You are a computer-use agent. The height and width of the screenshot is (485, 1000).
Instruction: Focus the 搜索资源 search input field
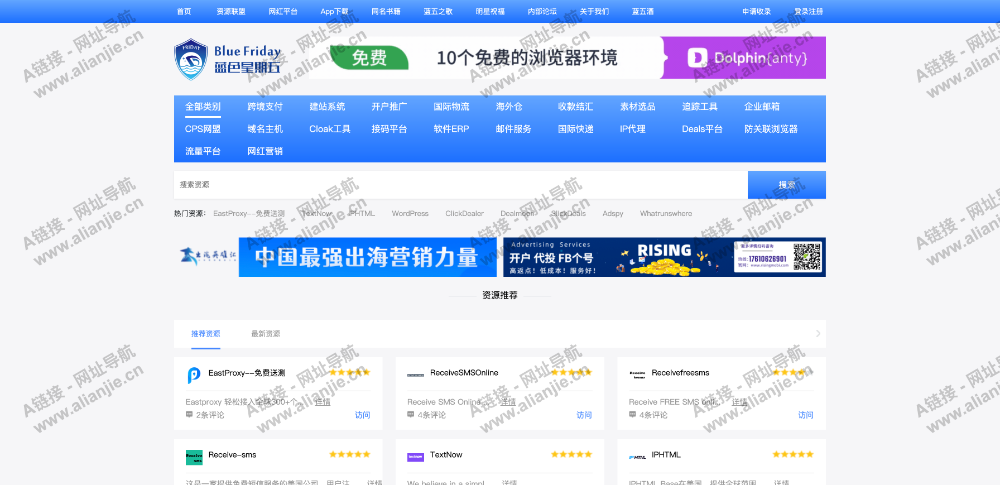pos(460,185)
